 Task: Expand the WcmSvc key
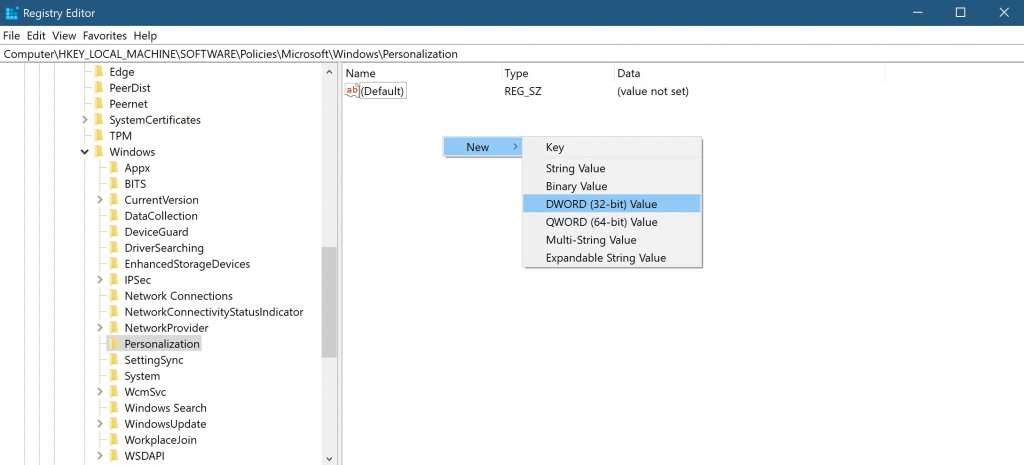(100, 392)
